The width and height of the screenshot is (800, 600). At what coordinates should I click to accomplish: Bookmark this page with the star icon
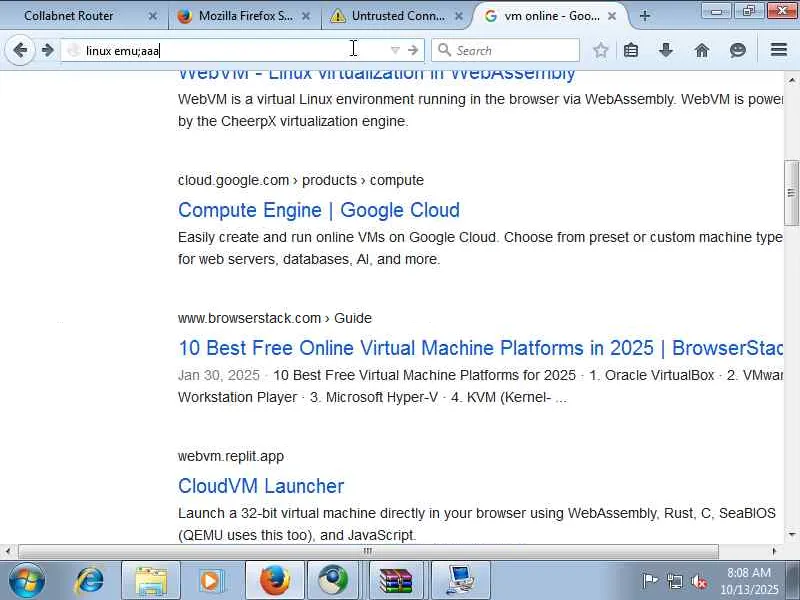(x=601, y=50)
